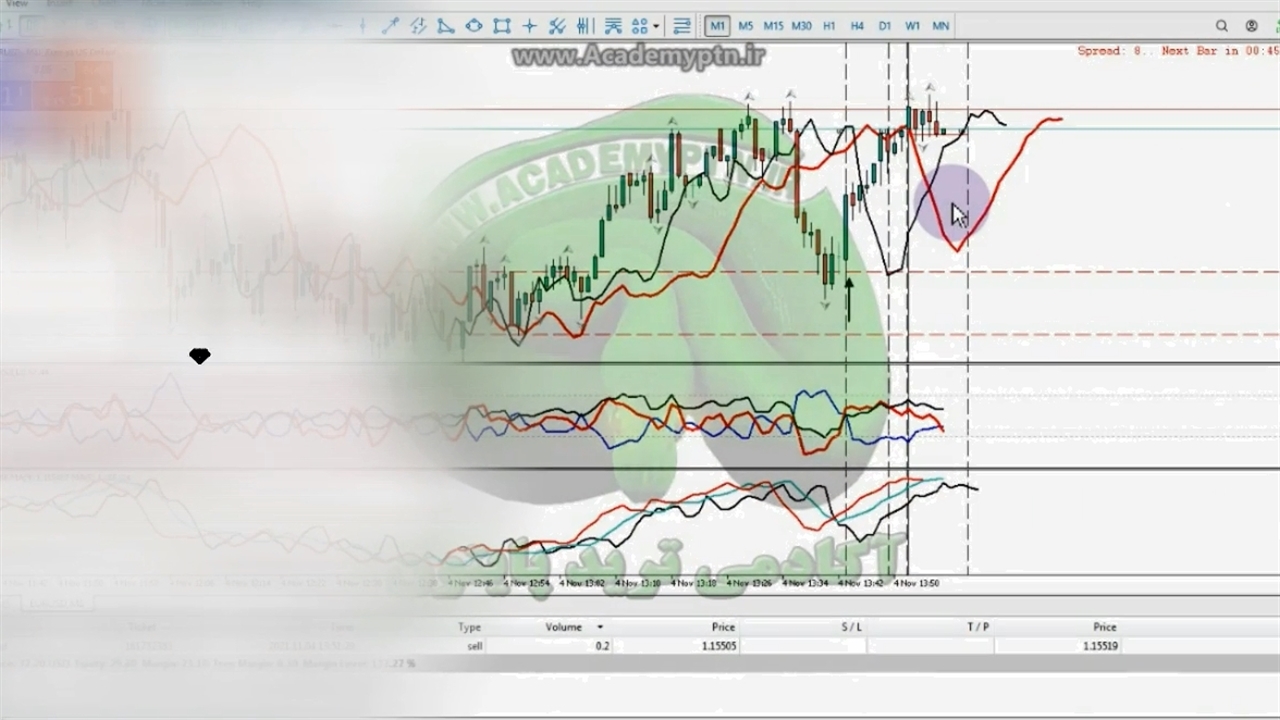Open the object list lines icon
This screenshot has height=720, width=1280.
[682, 26]
